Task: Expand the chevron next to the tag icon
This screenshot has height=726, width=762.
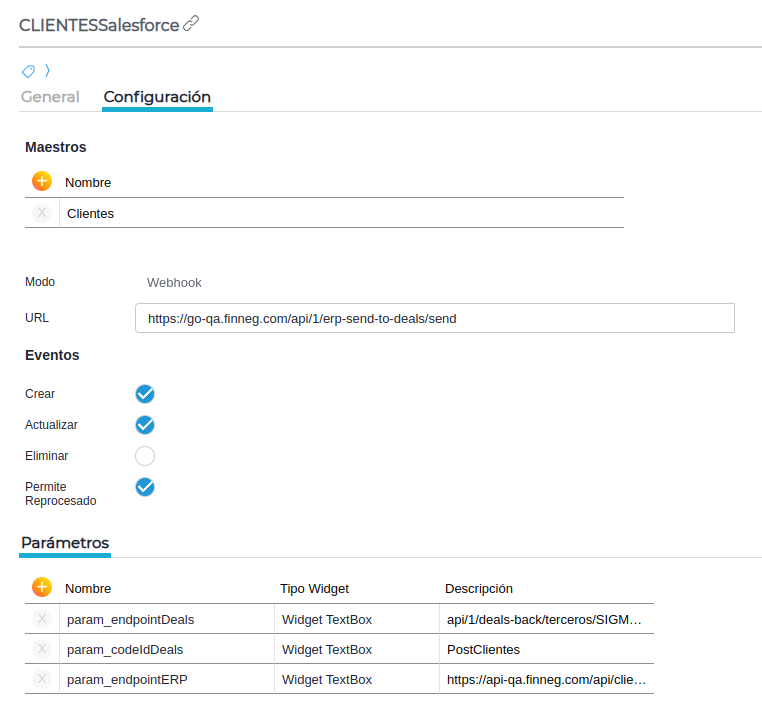Action: coord(47,71)
